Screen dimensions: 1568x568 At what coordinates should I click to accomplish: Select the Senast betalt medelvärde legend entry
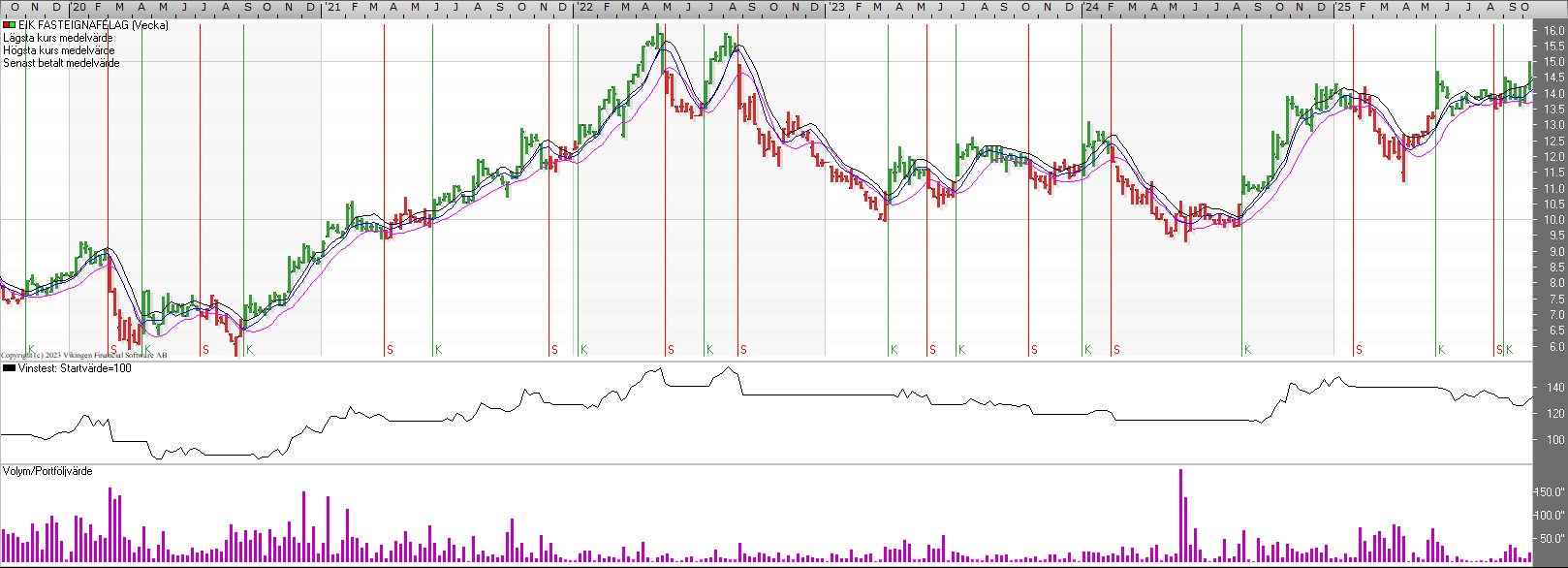61,63
